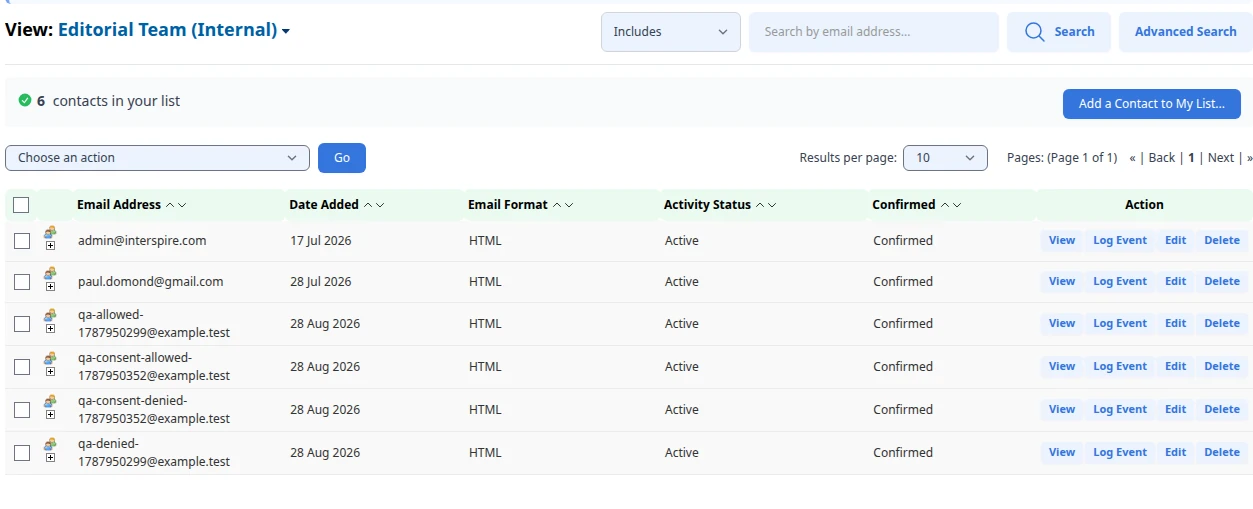The width and height of the screenshot is (1253, 509).
Task: Click the Action column header
Action: click(1144, 205)
